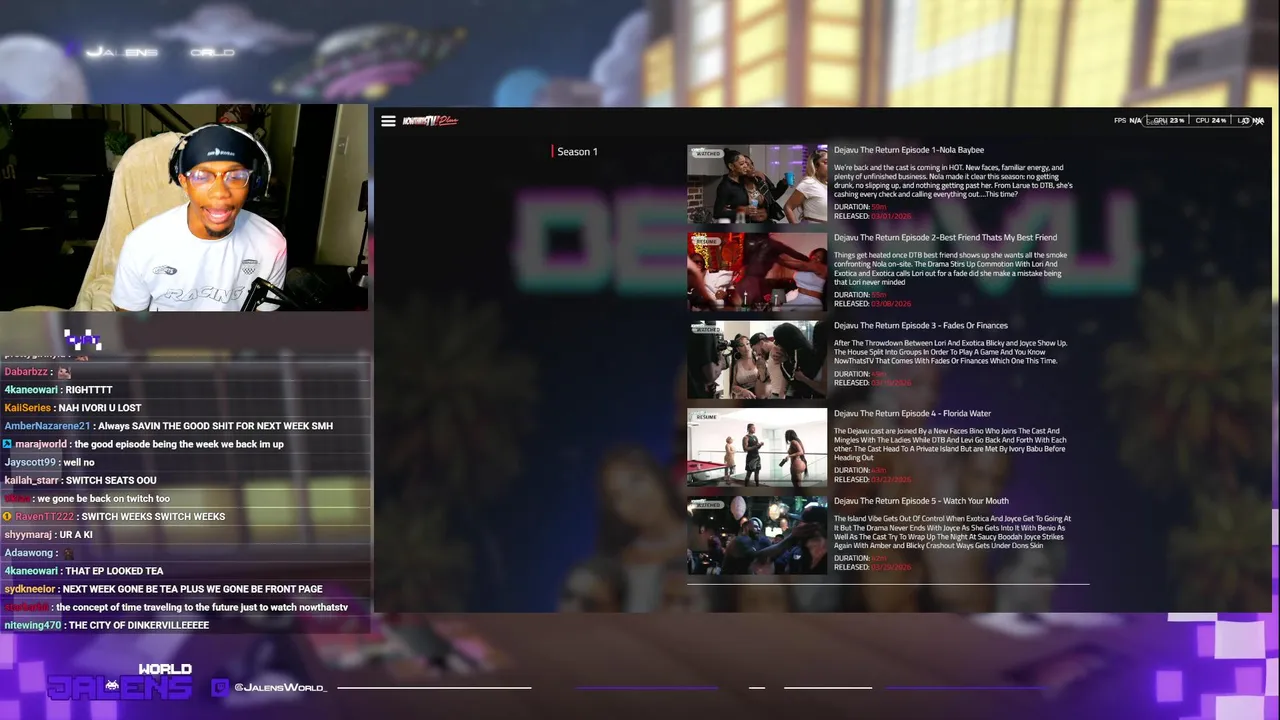Click chat message 'SWITCH WEEKS SWITCH WEEKS'
This screenshot has width=1280, height=720.
pyautogui.click(x=153, y=516)
